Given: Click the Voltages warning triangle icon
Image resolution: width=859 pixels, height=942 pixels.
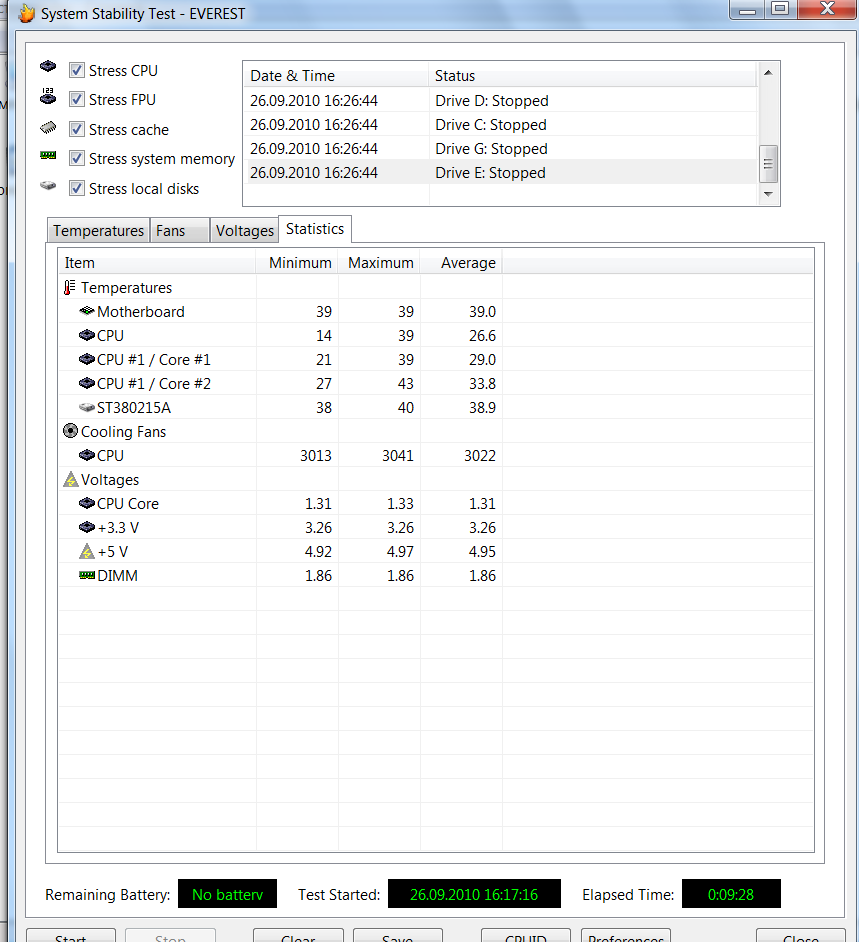Looking at the screenshot, I should tap(70, 480).
